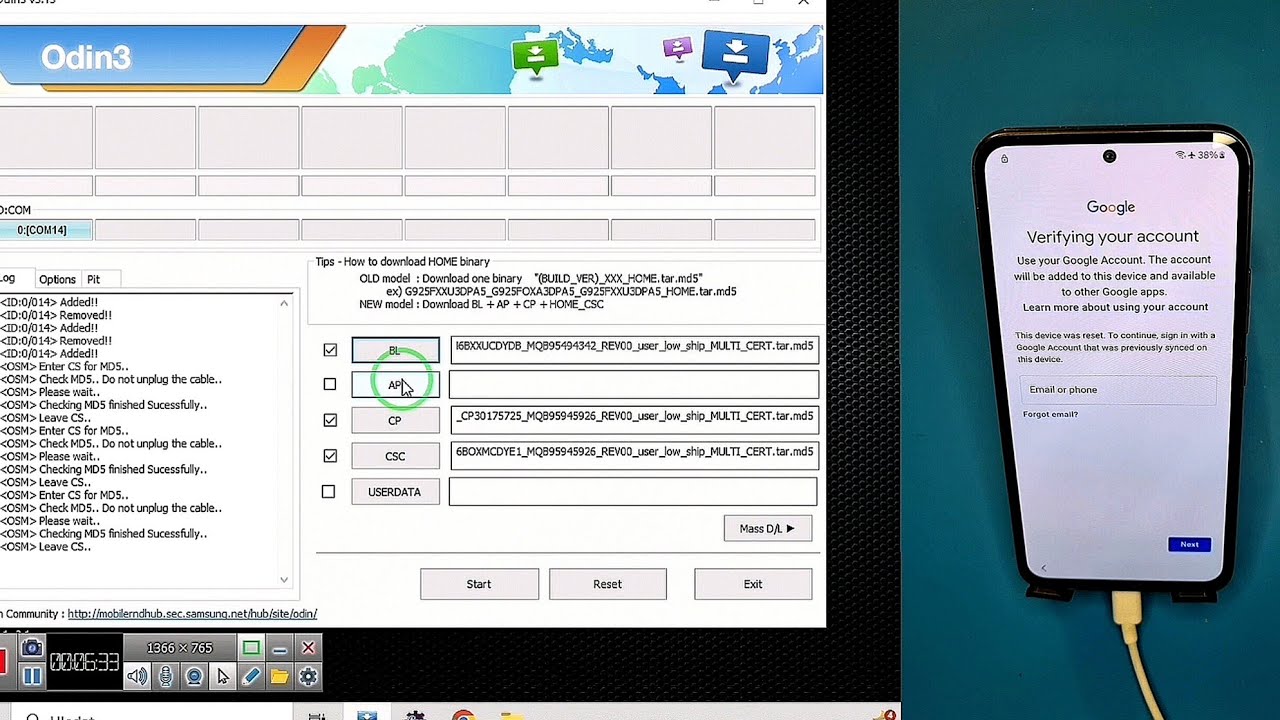Close the recorder toolbar with red X

(x=308, y=648)
